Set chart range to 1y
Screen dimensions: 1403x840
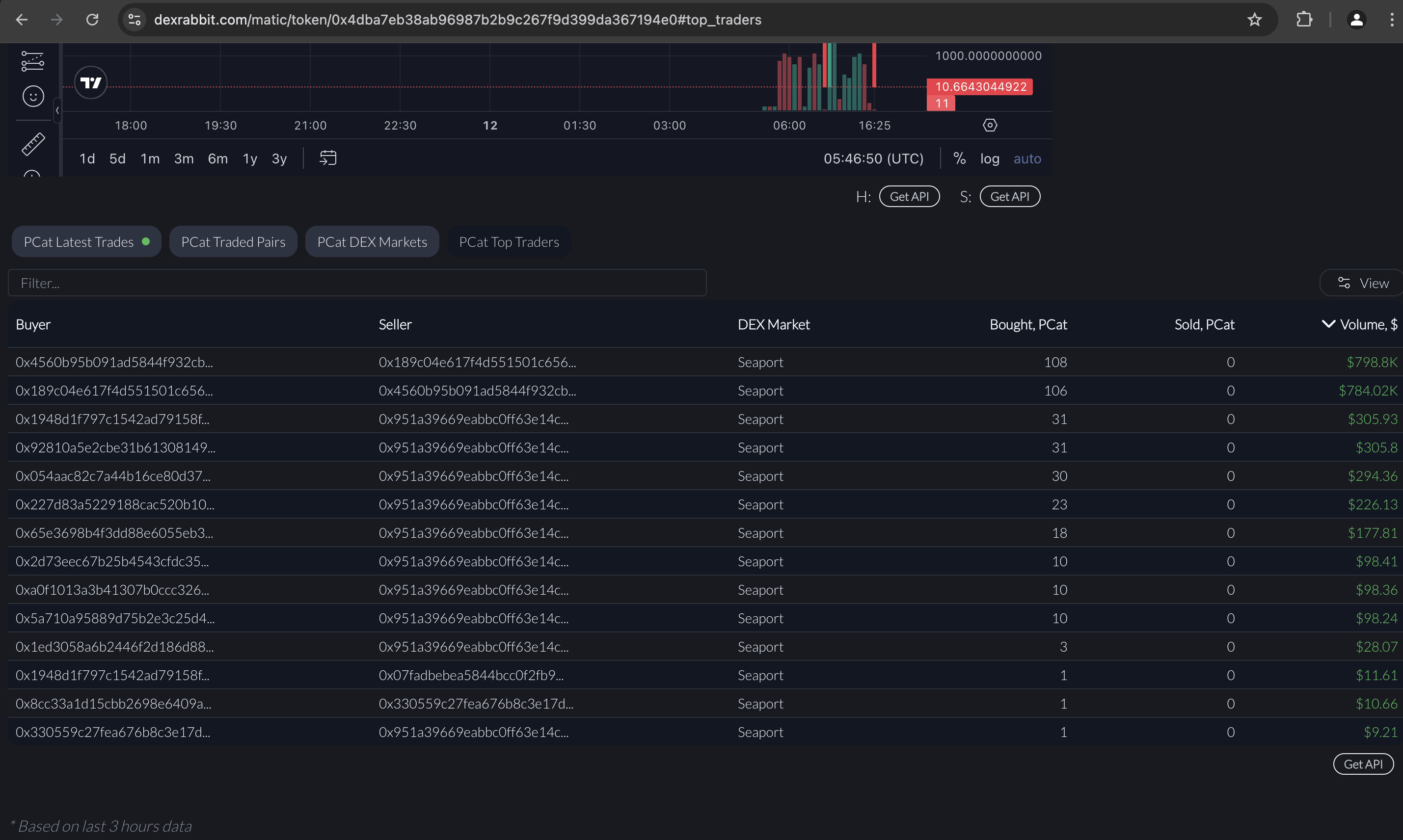tap(250, 158)
